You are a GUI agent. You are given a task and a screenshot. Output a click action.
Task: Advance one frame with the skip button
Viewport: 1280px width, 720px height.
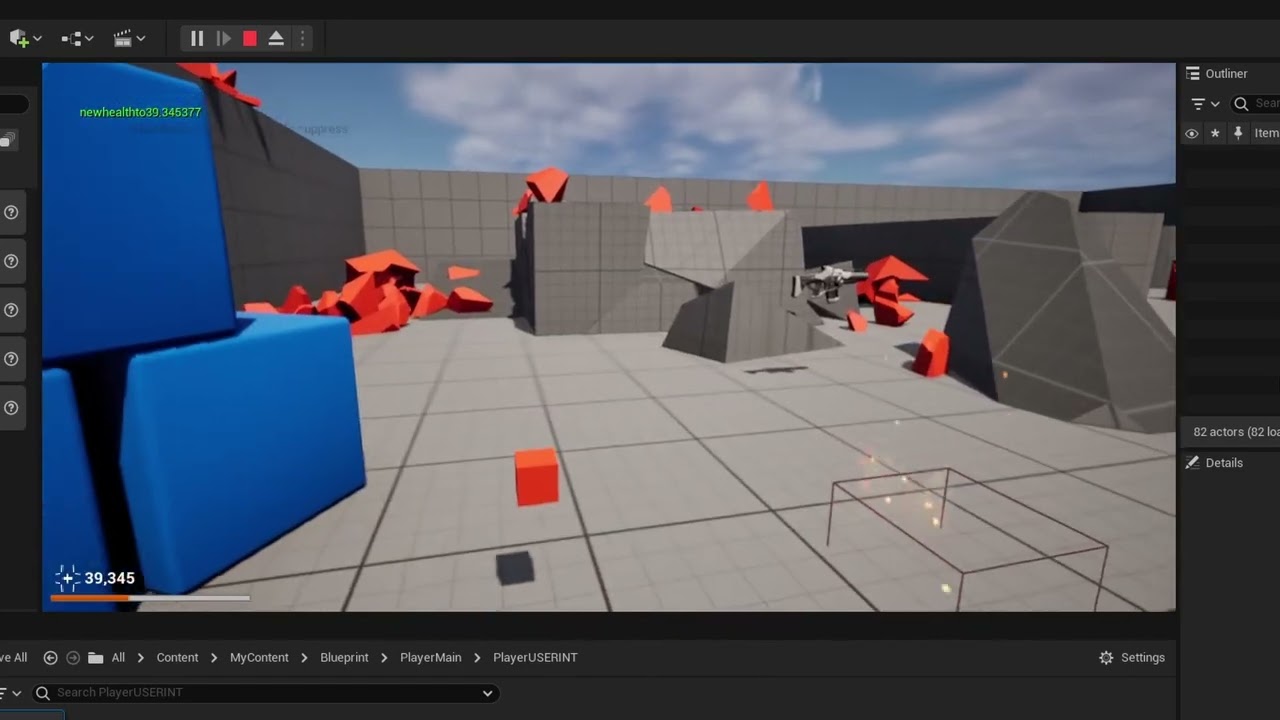coord(224,38)
